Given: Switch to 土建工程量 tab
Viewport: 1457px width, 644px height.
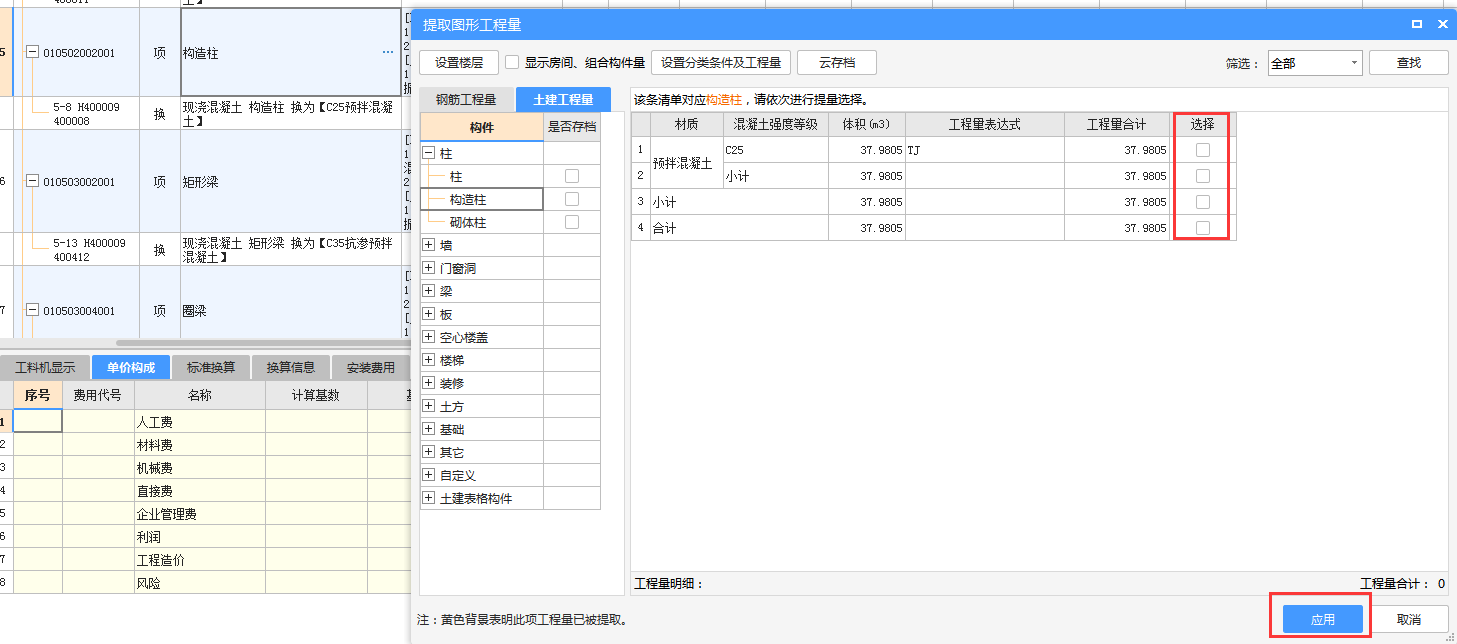Looking at the screenshot, I should pos(563,99).
